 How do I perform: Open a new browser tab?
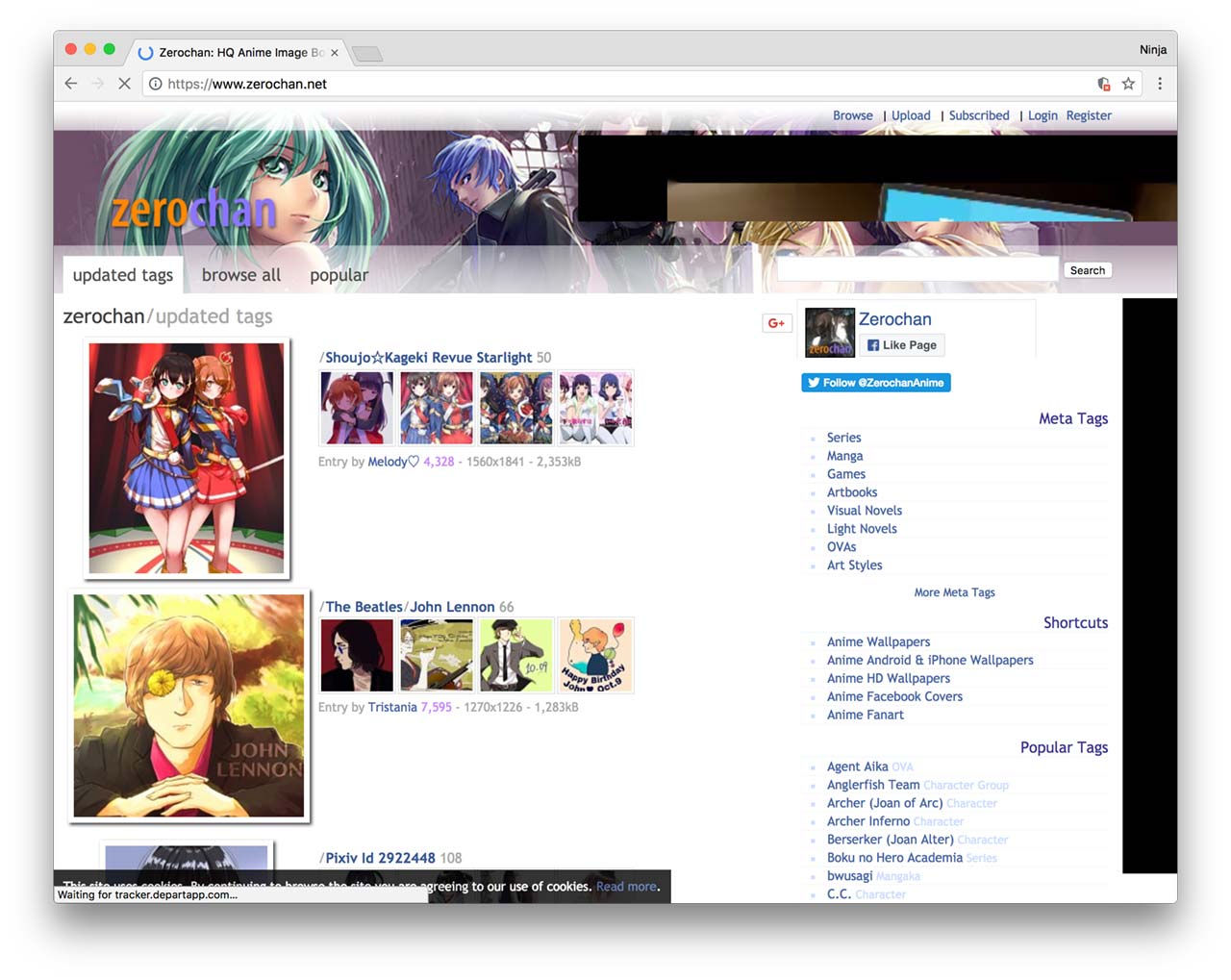coord(367,53)
